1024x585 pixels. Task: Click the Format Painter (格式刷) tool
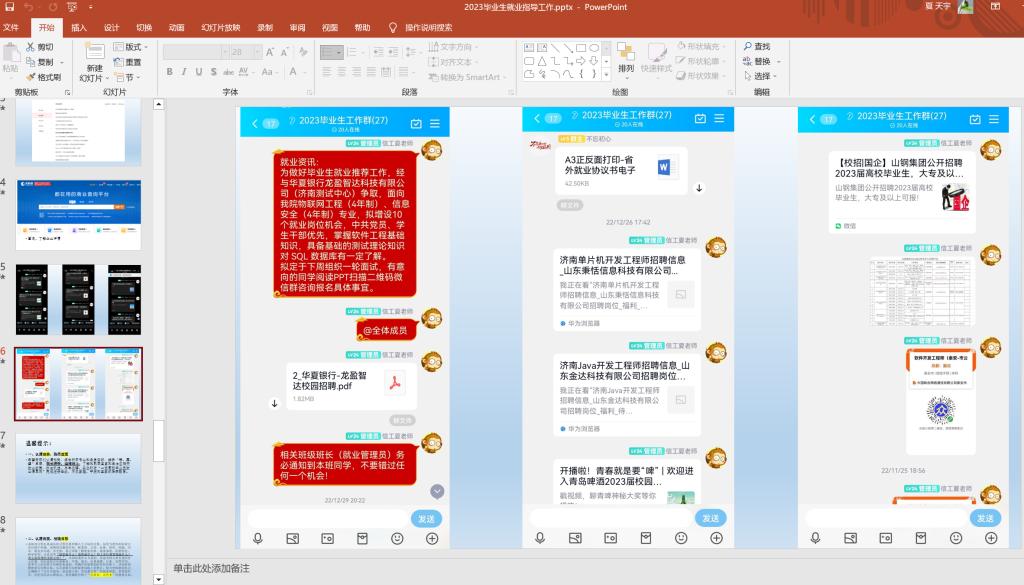tap(43, 77)
